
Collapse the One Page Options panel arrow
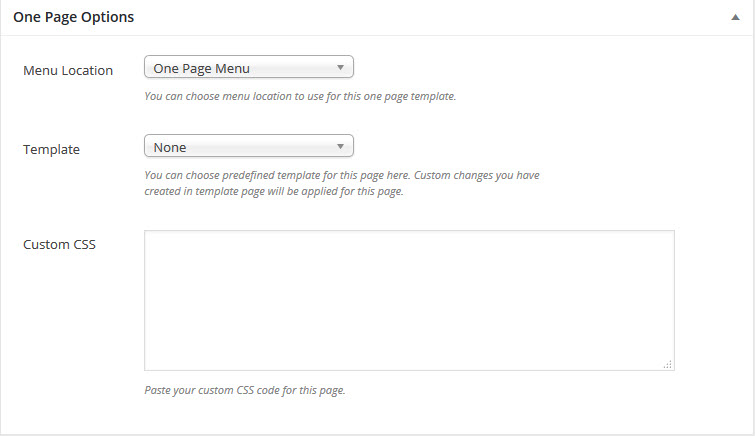tap(735, 17)
